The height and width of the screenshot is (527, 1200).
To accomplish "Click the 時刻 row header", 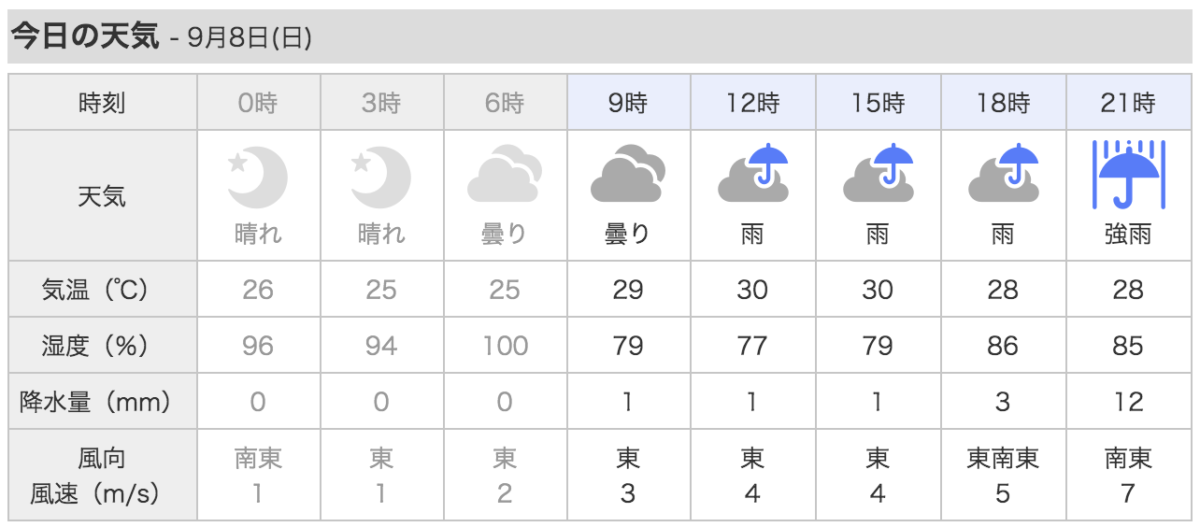I will 102,102.
